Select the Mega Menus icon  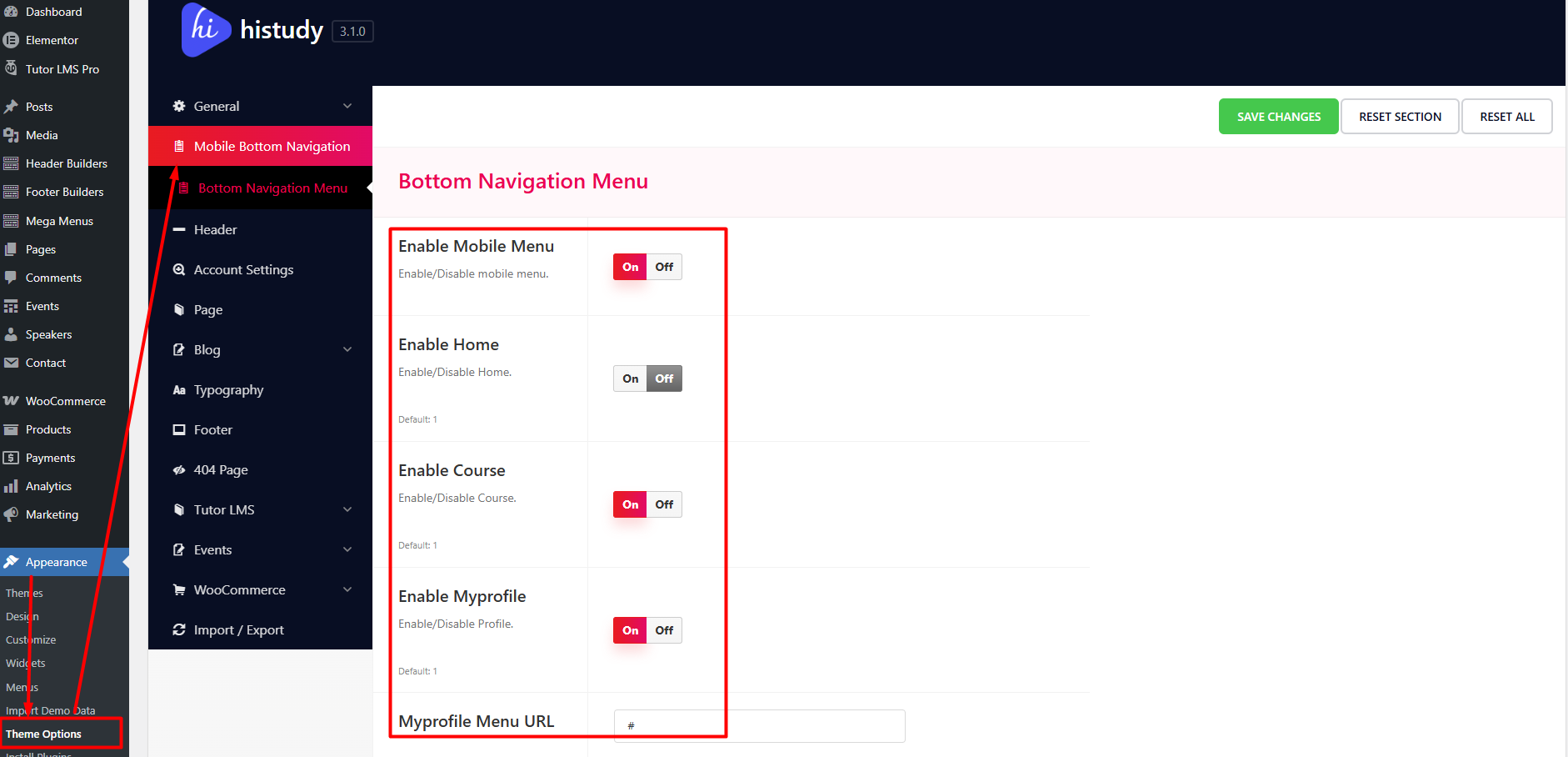click(x=59, y=220)
